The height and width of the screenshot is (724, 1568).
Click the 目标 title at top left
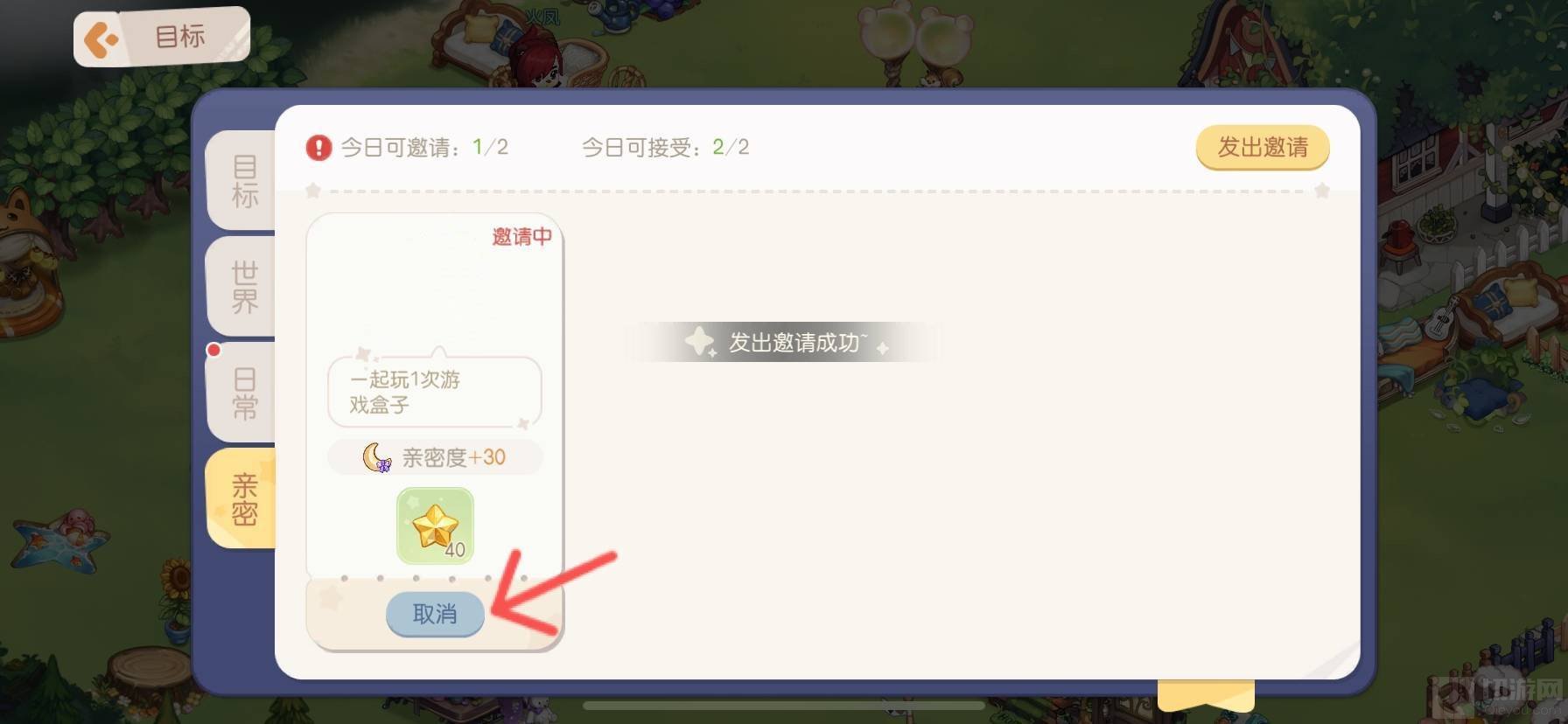click(x=180, y=37)
